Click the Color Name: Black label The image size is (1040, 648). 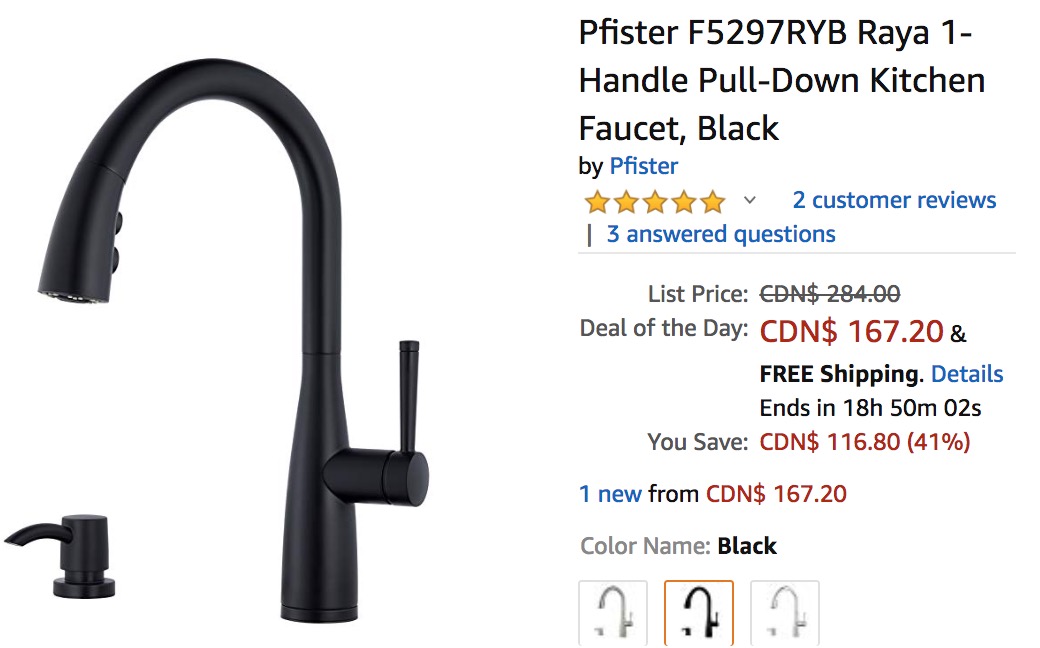coord(678,546)
